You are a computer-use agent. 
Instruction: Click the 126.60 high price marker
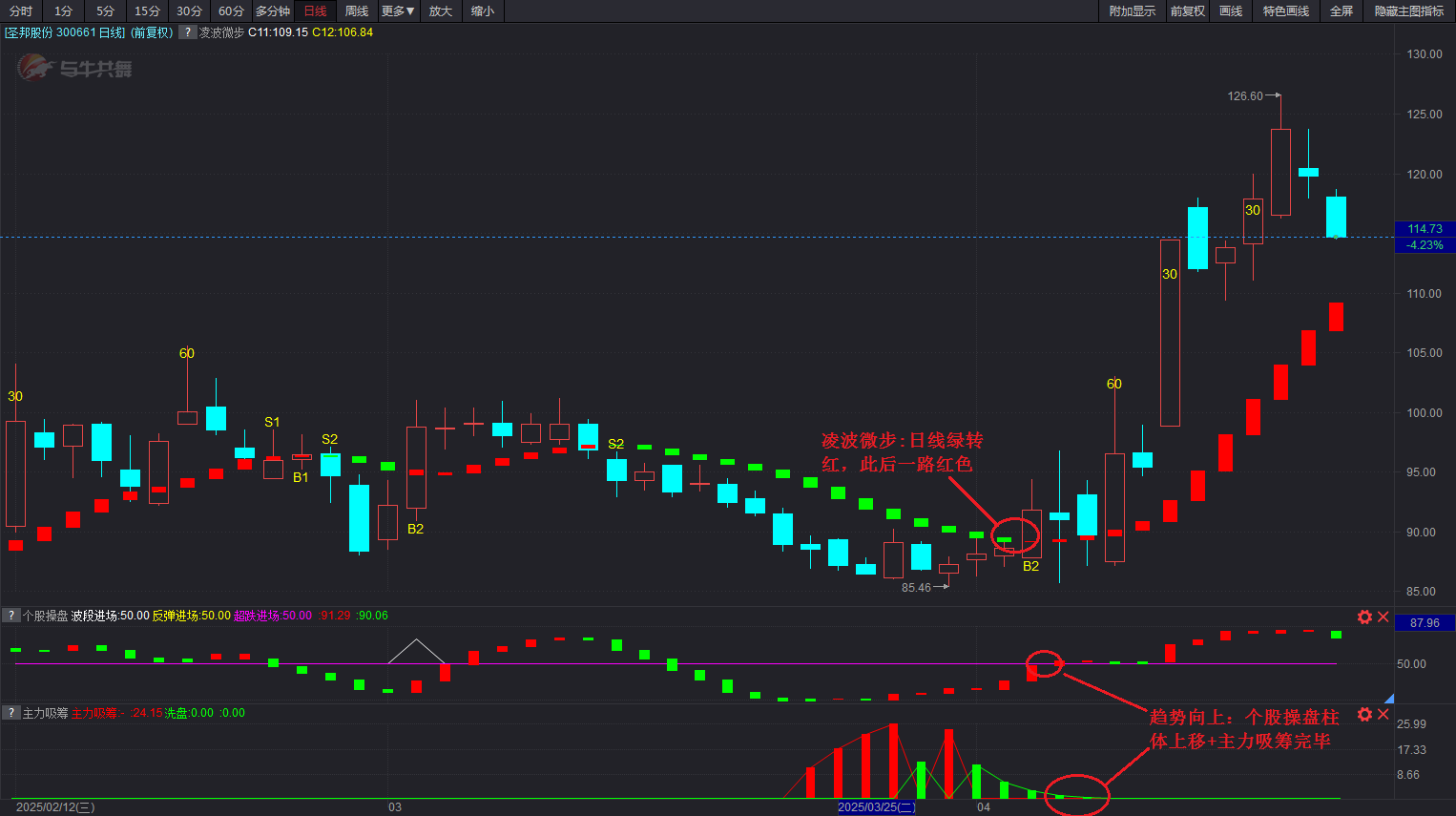click(x=1245, y=96)
